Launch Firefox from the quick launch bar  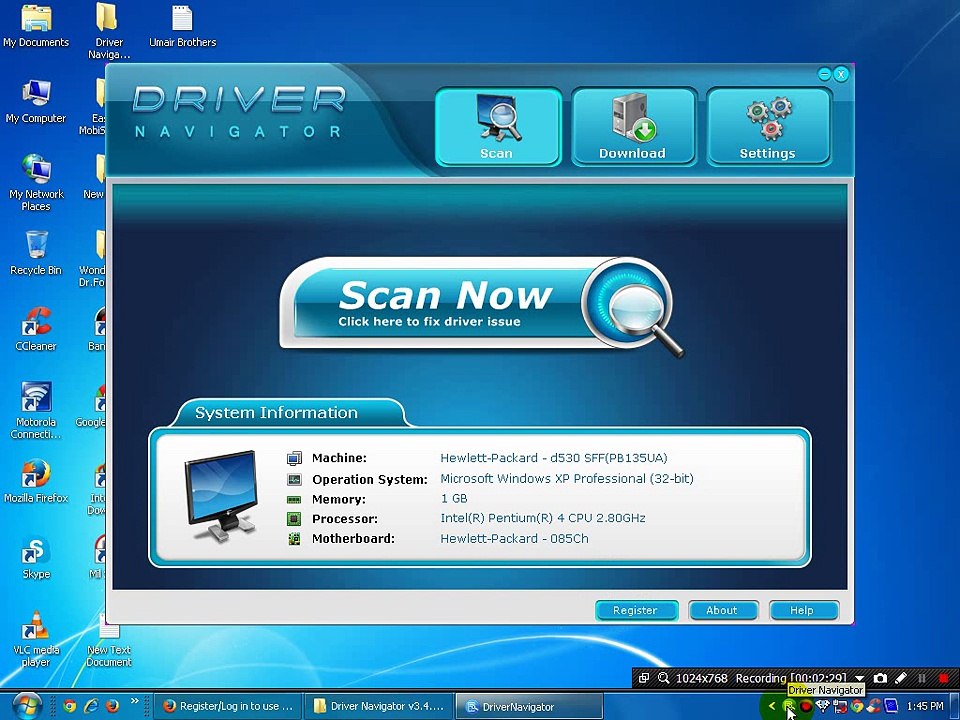pyautogui.click(x=112, y=706)
